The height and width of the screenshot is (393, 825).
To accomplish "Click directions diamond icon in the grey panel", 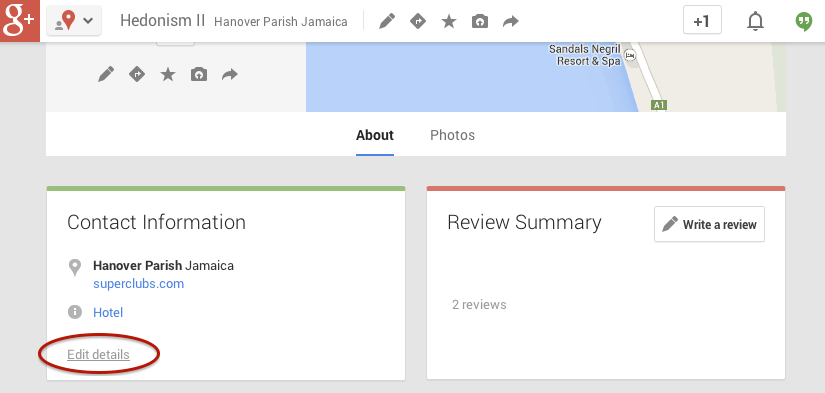I will point(137,75).
